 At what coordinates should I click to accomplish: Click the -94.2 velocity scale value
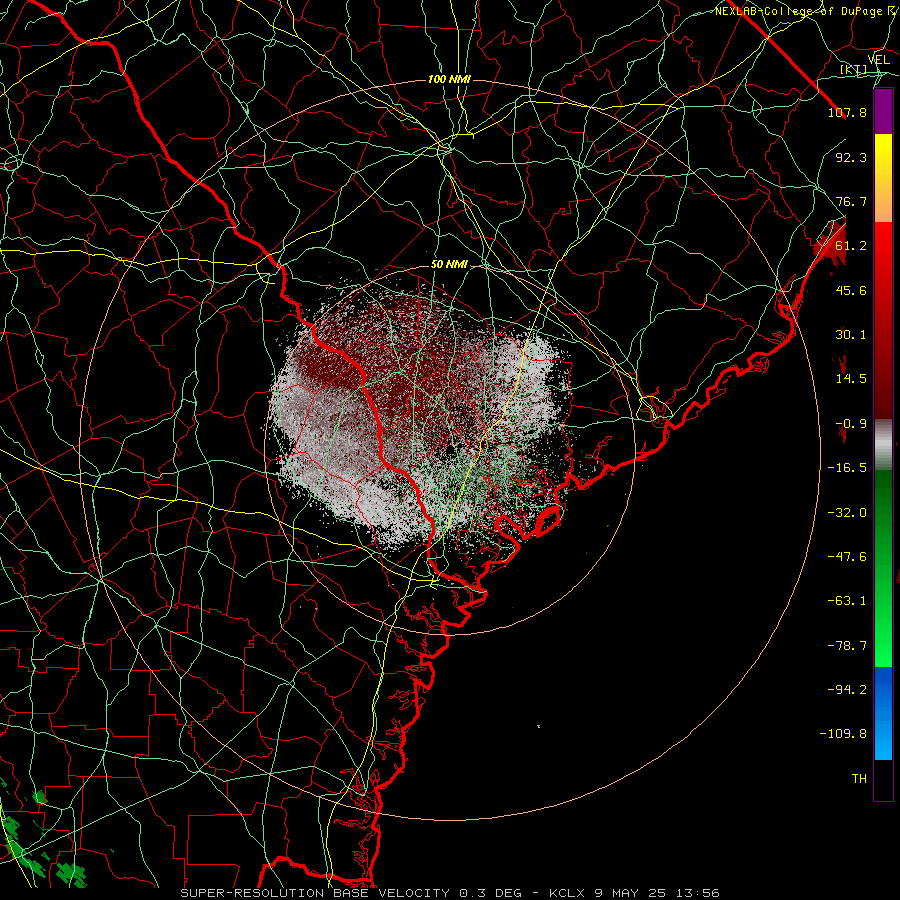pos(847,690)
